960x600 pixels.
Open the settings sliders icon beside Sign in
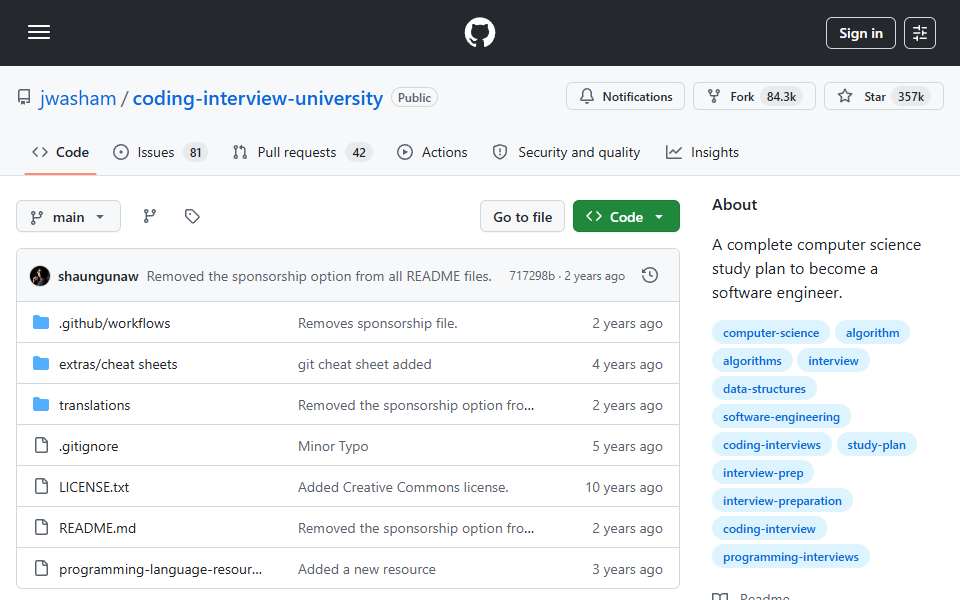(920, 33)
